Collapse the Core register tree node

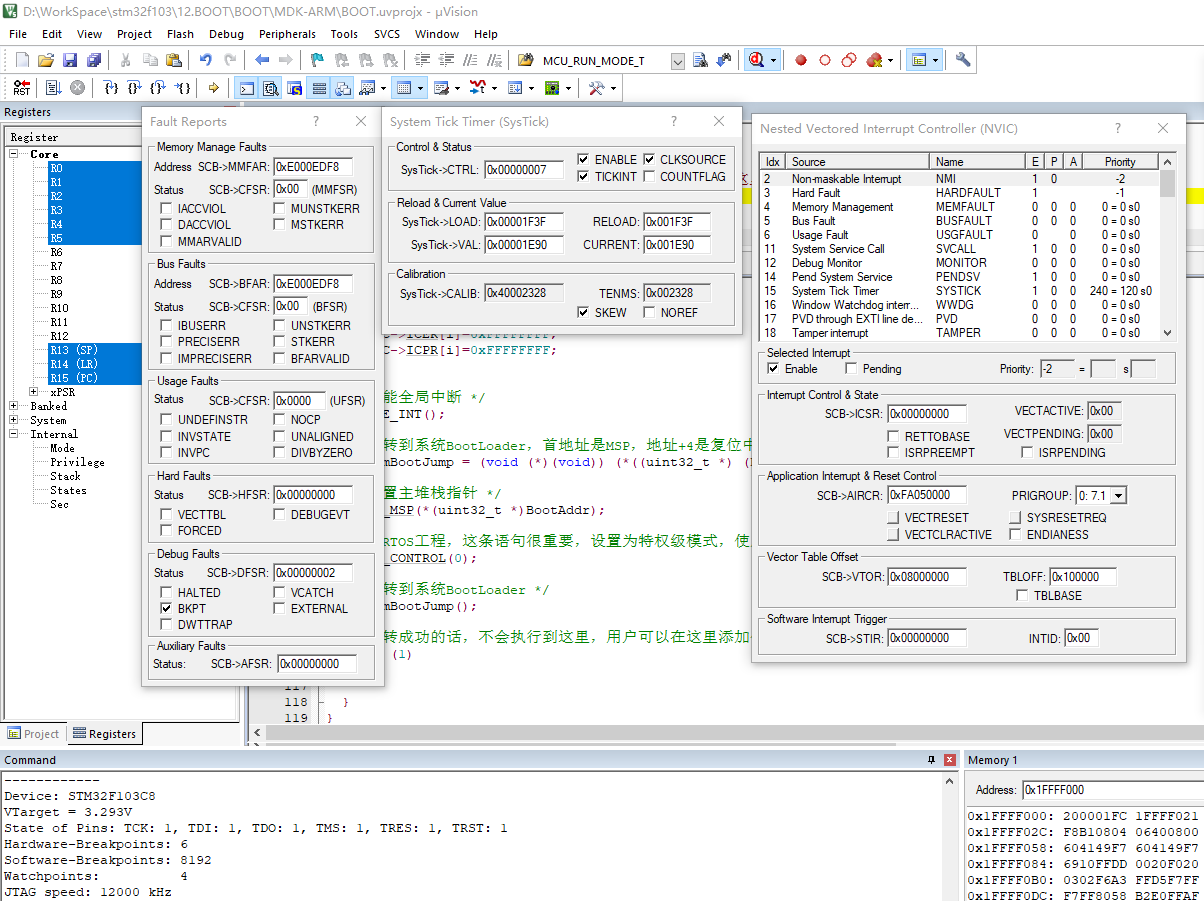[15, 154]
